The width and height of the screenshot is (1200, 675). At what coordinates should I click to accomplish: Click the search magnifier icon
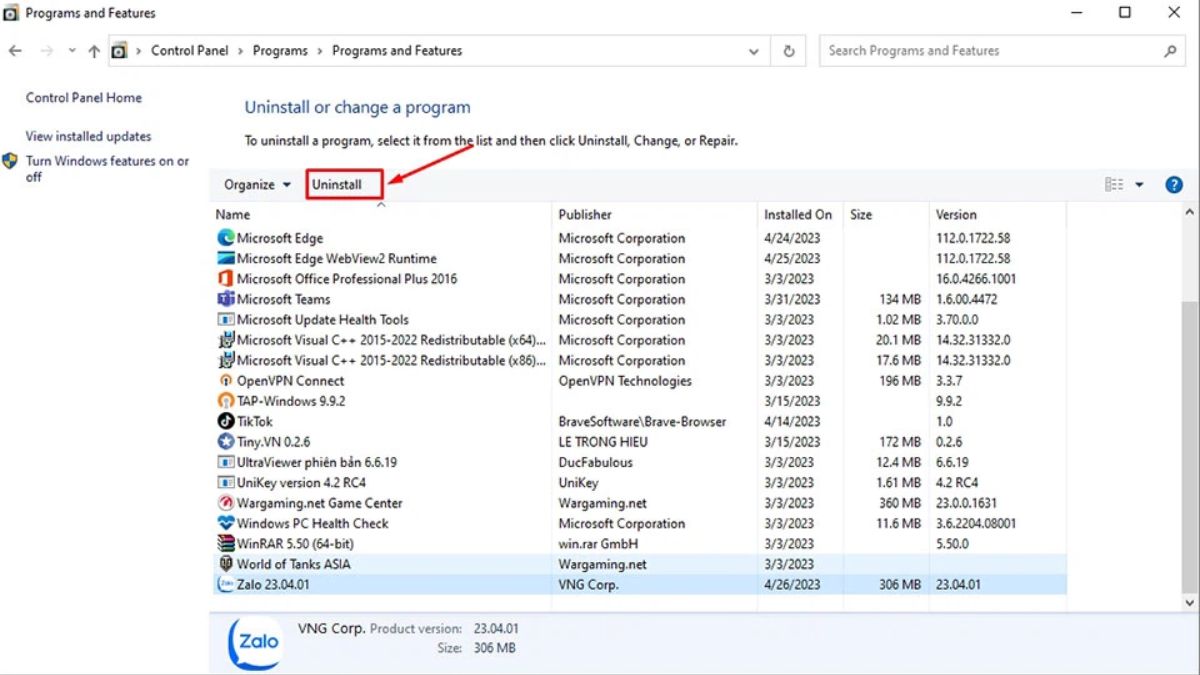1170,51
